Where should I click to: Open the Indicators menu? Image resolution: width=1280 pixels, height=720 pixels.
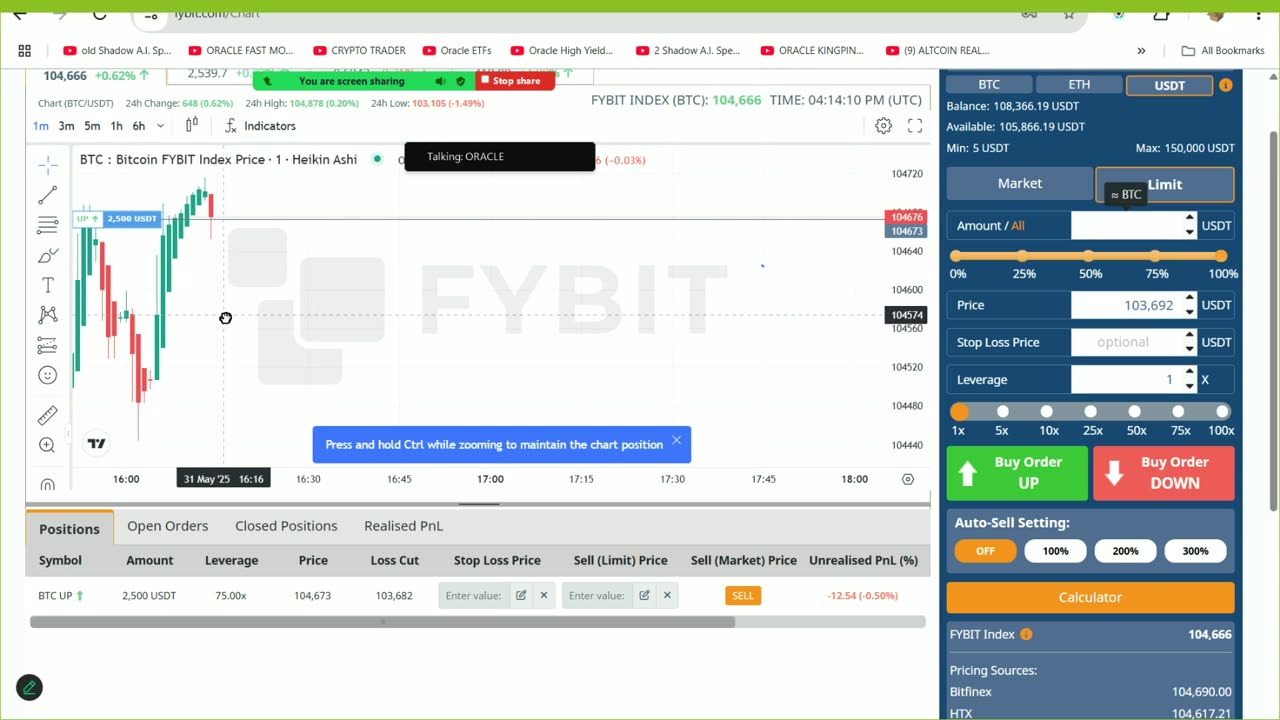(x=260, y=126)
